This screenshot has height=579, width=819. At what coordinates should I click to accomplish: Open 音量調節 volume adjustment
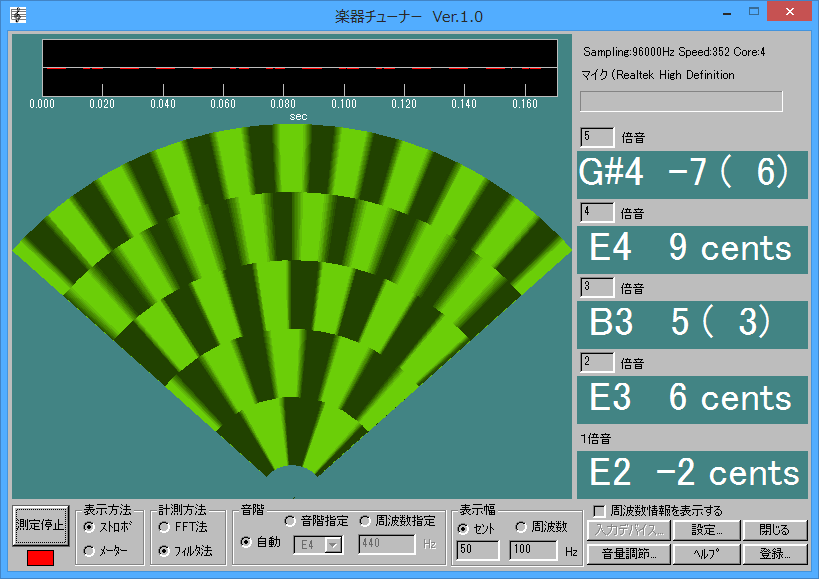[628, 553]
